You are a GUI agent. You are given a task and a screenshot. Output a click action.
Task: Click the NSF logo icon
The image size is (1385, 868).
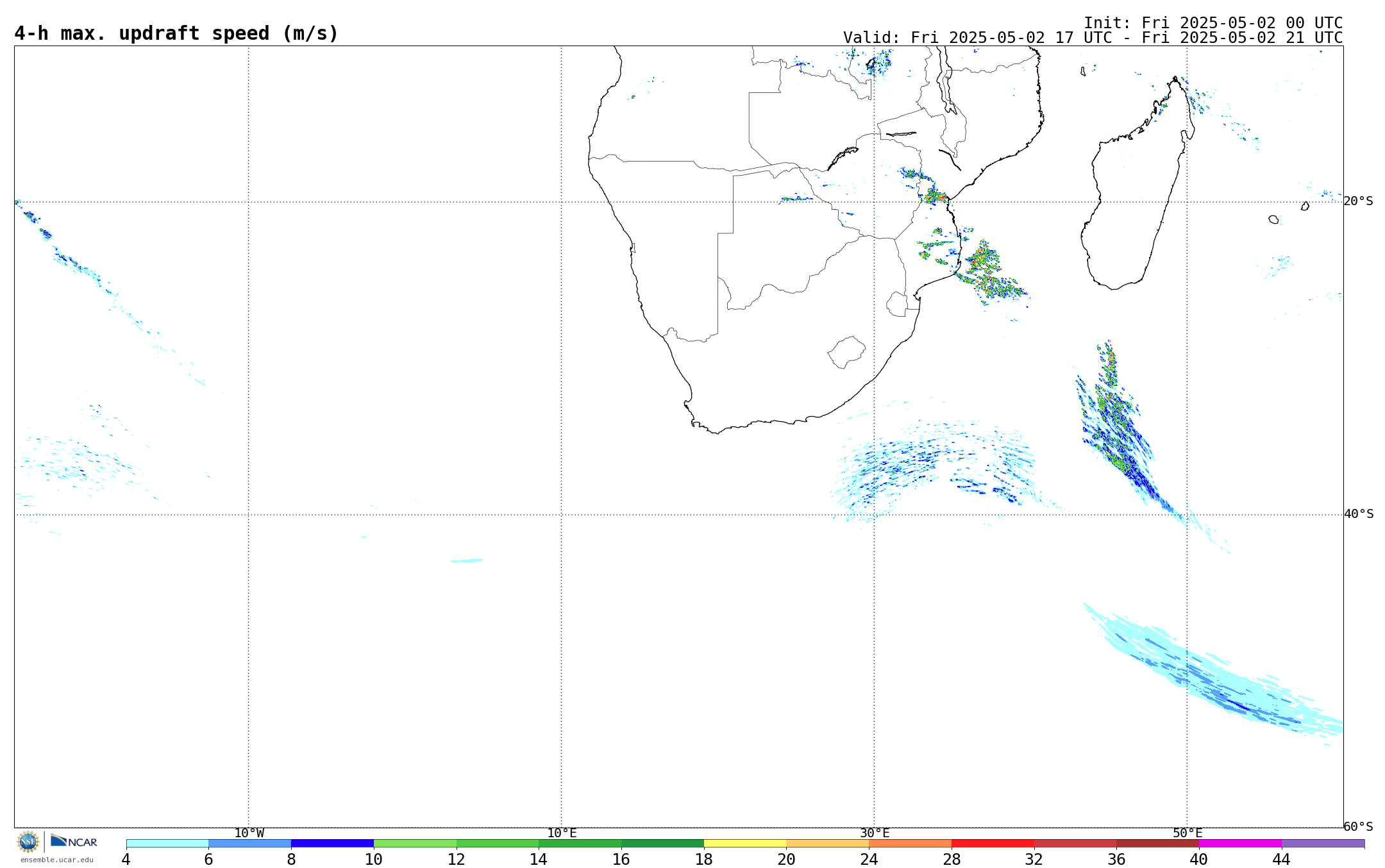(28, 842)
